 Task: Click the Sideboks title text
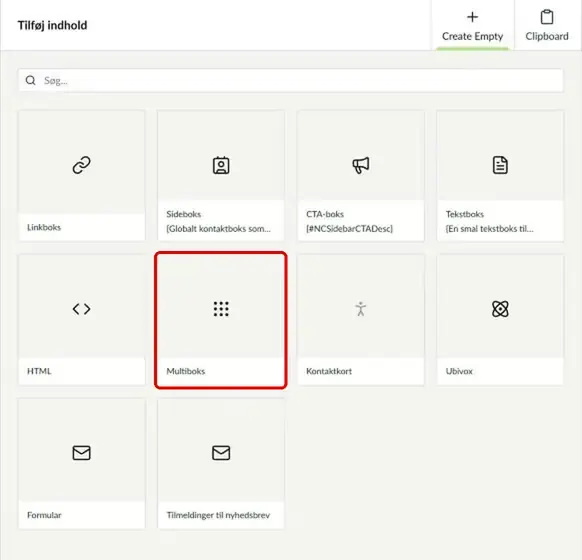[183, 214]
